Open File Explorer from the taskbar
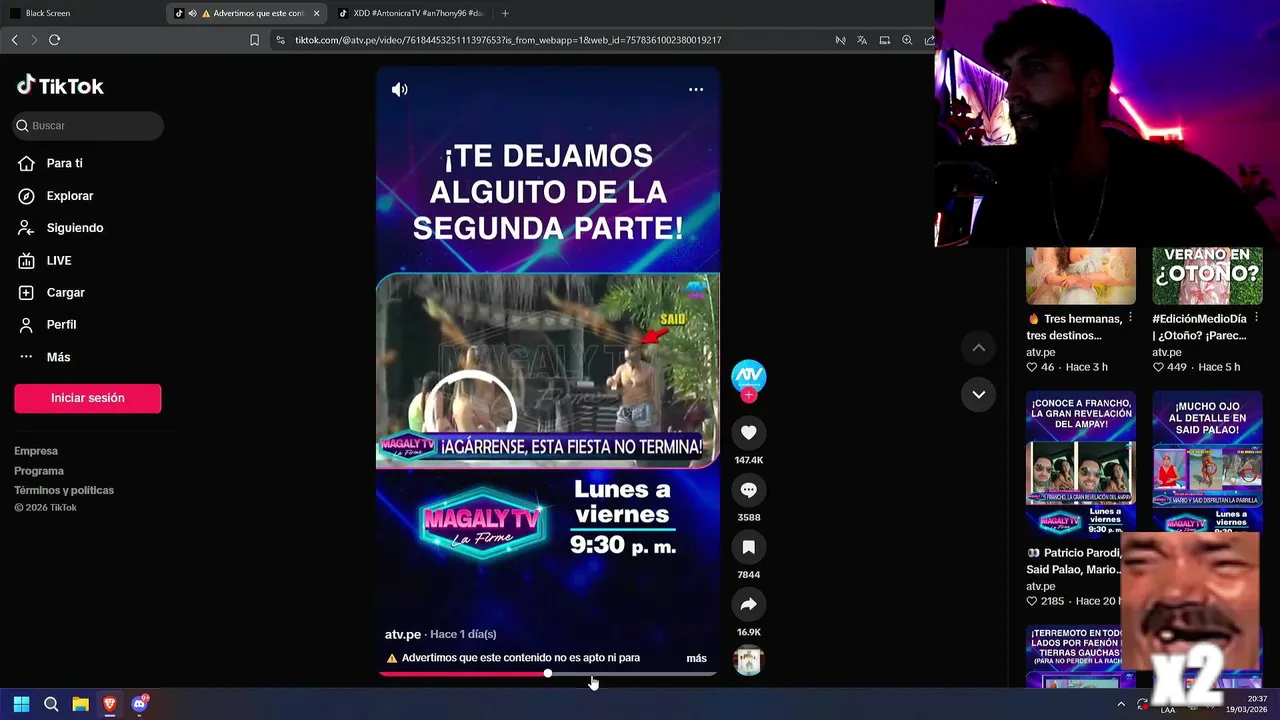Viewport: 1280px width, 720px height. tap(81, 704)
